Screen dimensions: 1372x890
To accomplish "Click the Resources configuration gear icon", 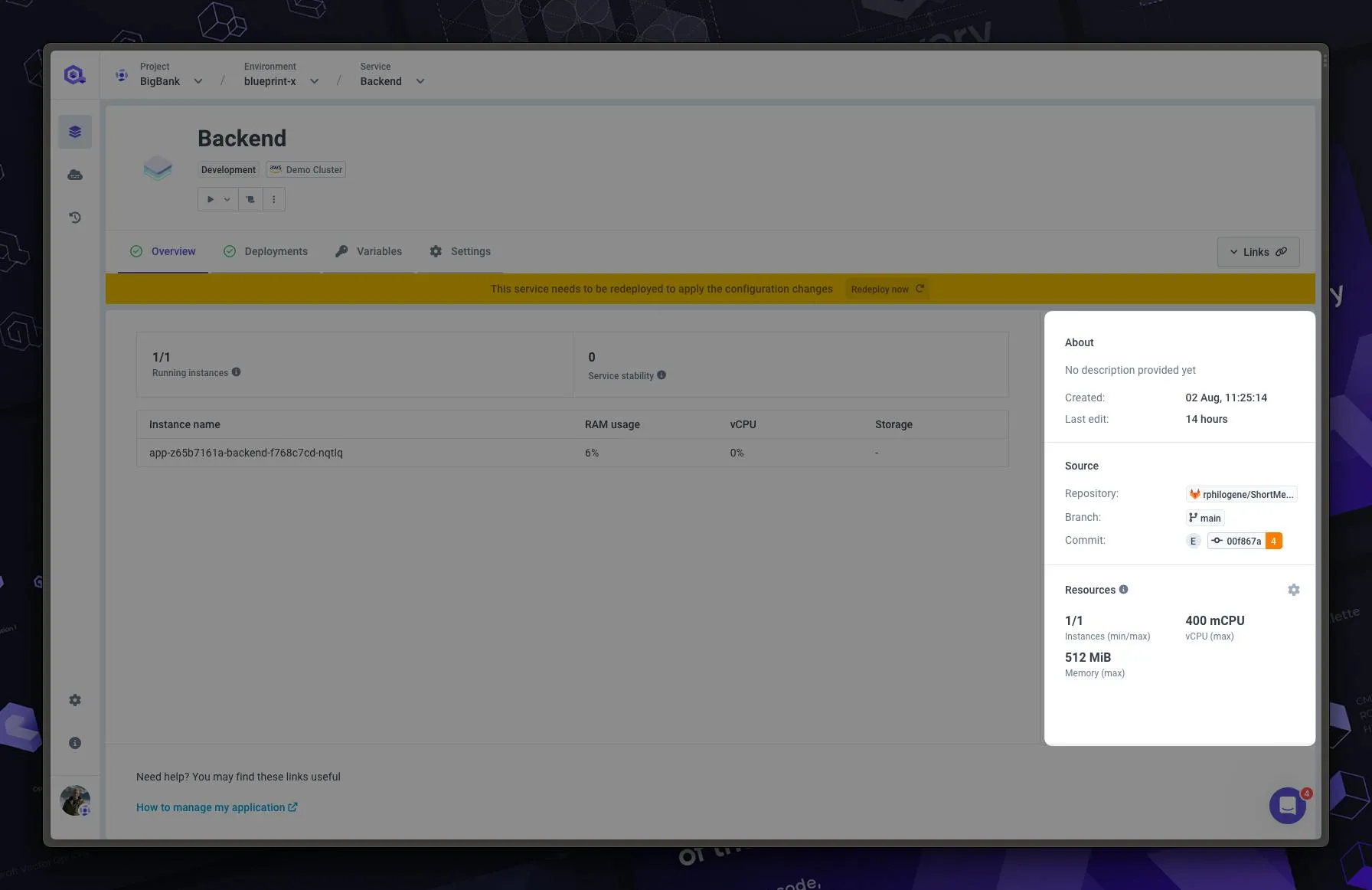I will click(1294, 590).
